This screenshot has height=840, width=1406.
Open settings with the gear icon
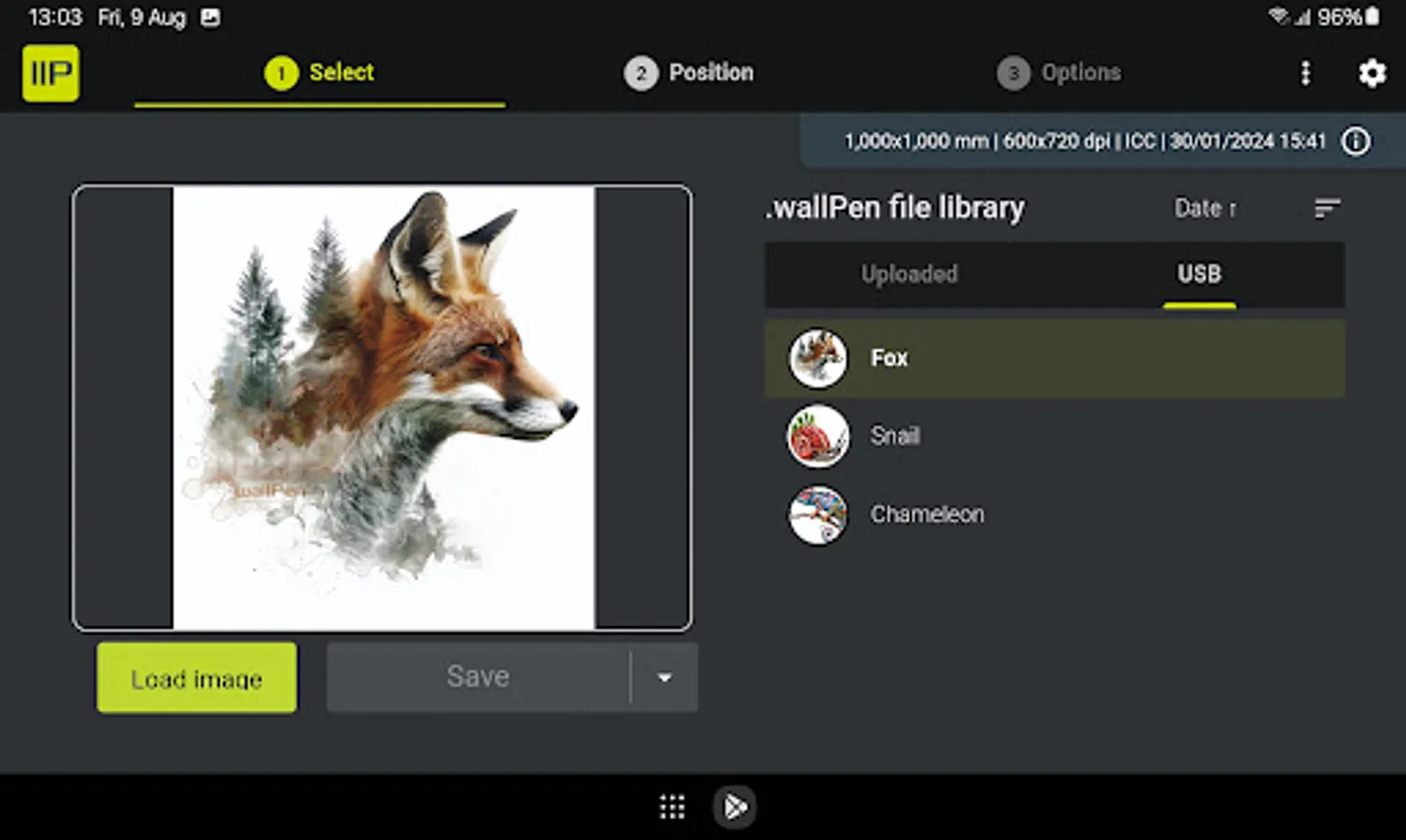coord(1371,73)
